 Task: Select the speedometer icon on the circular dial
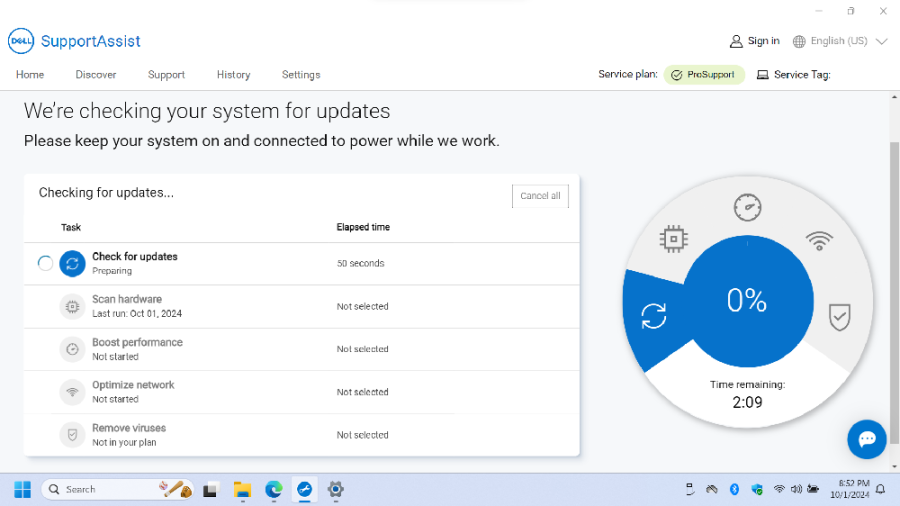coord(747,208)
